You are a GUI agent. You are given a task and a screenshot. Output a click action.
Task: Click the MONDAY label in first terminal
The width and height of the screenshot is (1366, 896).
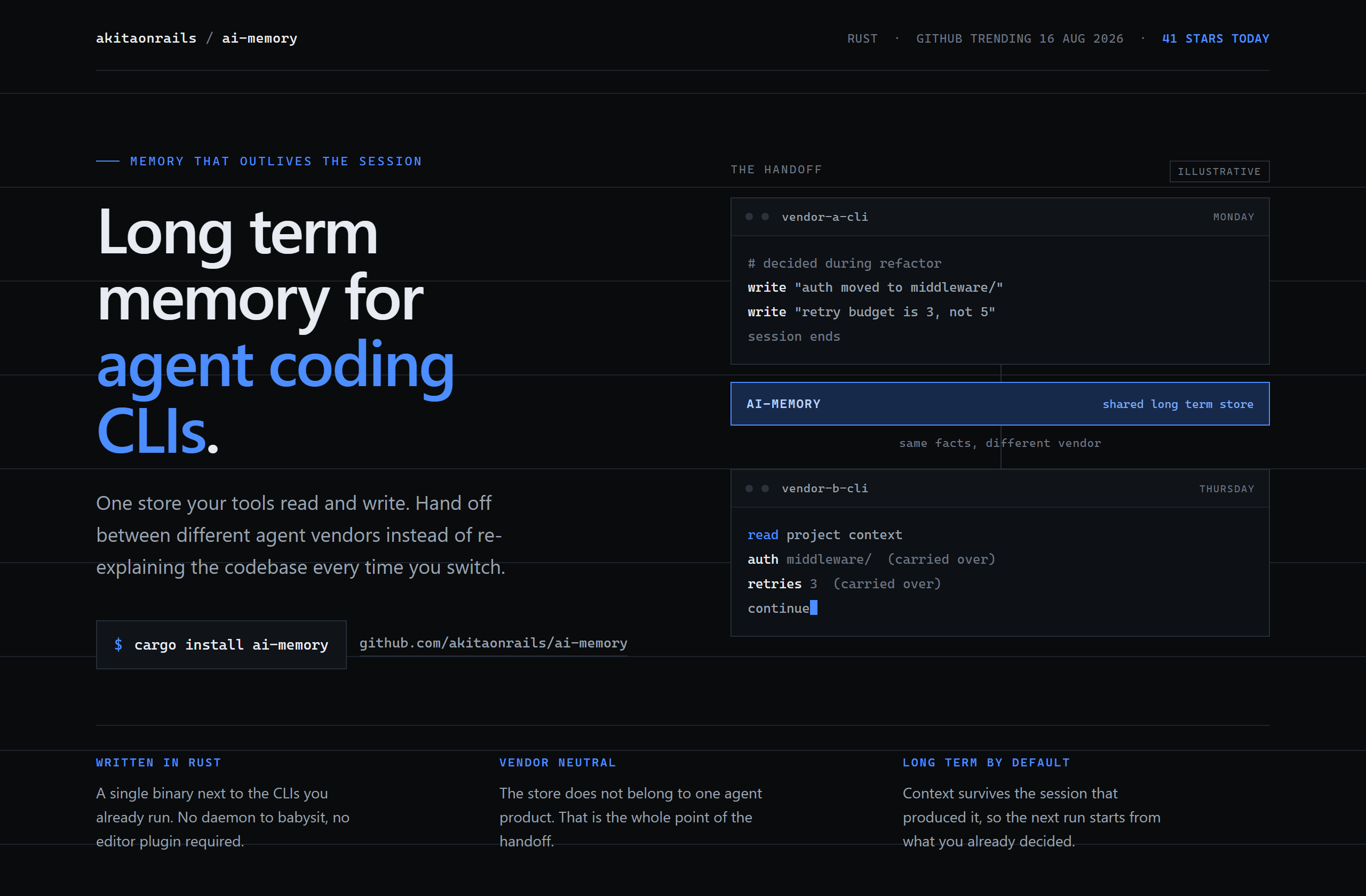(1234, 217)
